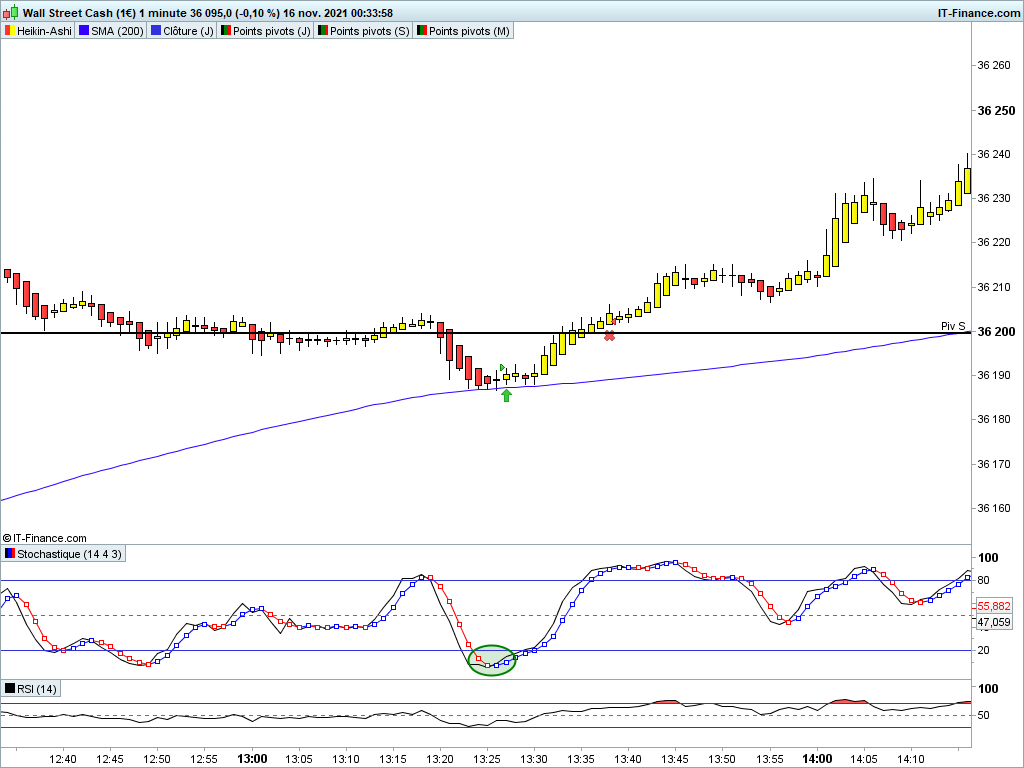Open the Heikin-Ashi indicator label
The width and height of the screenshot is (1024, 768).
pyautogui.click(x=37, y=31)
